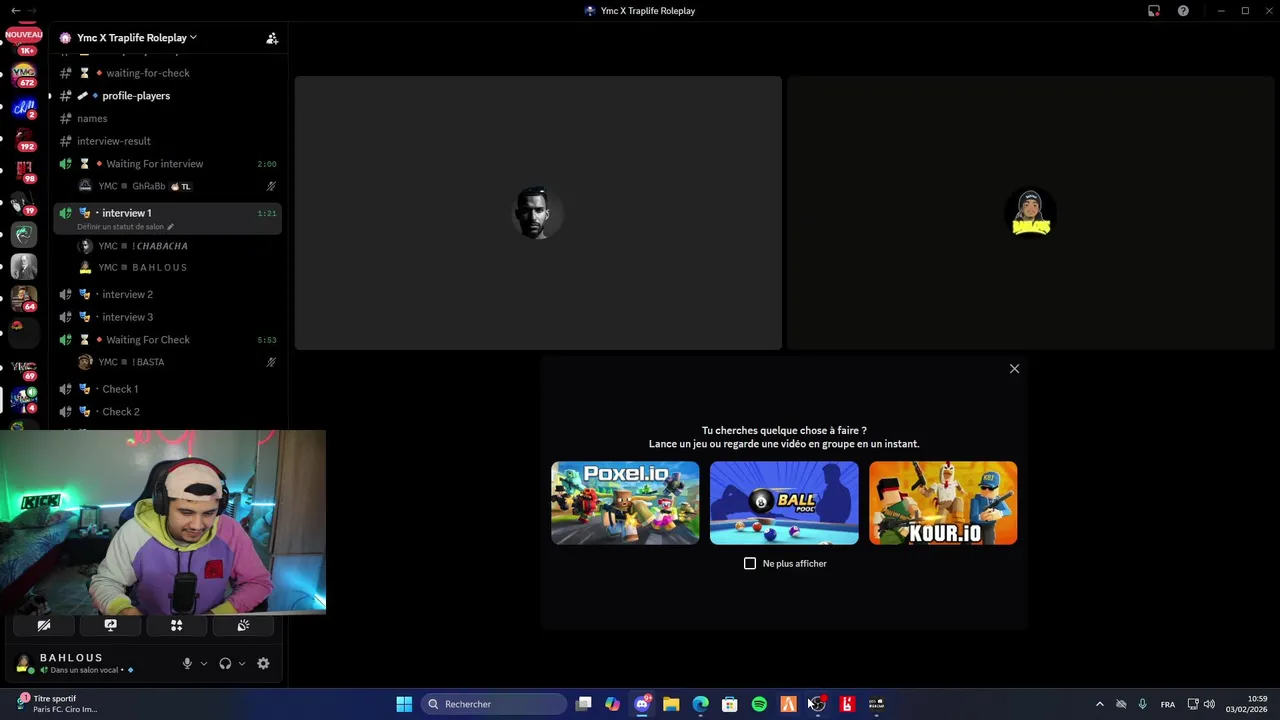
Task: Open server icon with 672 badge
Action: point(24,74)
